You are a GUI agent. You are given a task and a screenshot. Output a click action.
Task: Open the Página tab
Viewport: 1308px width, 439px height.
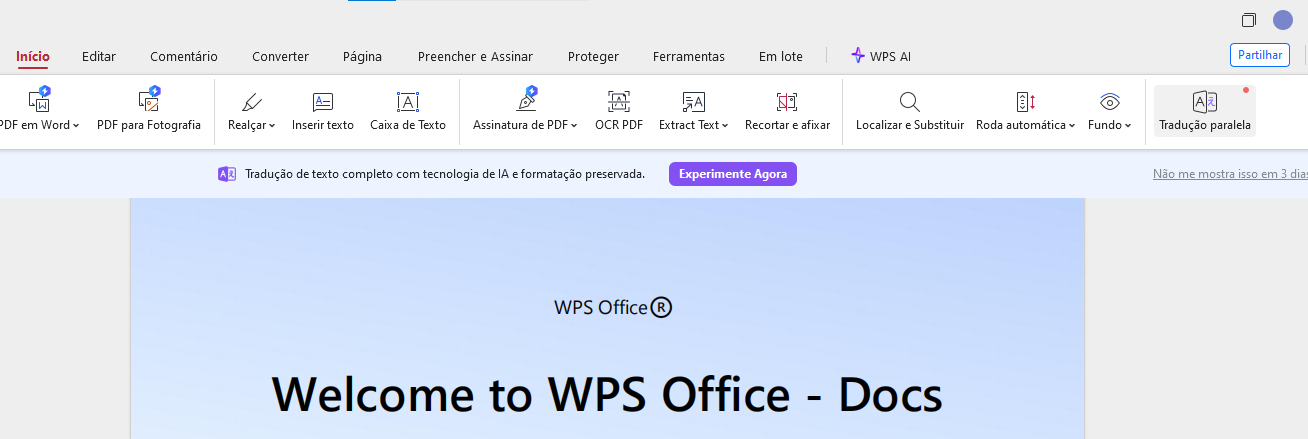(x=362, y=56)
